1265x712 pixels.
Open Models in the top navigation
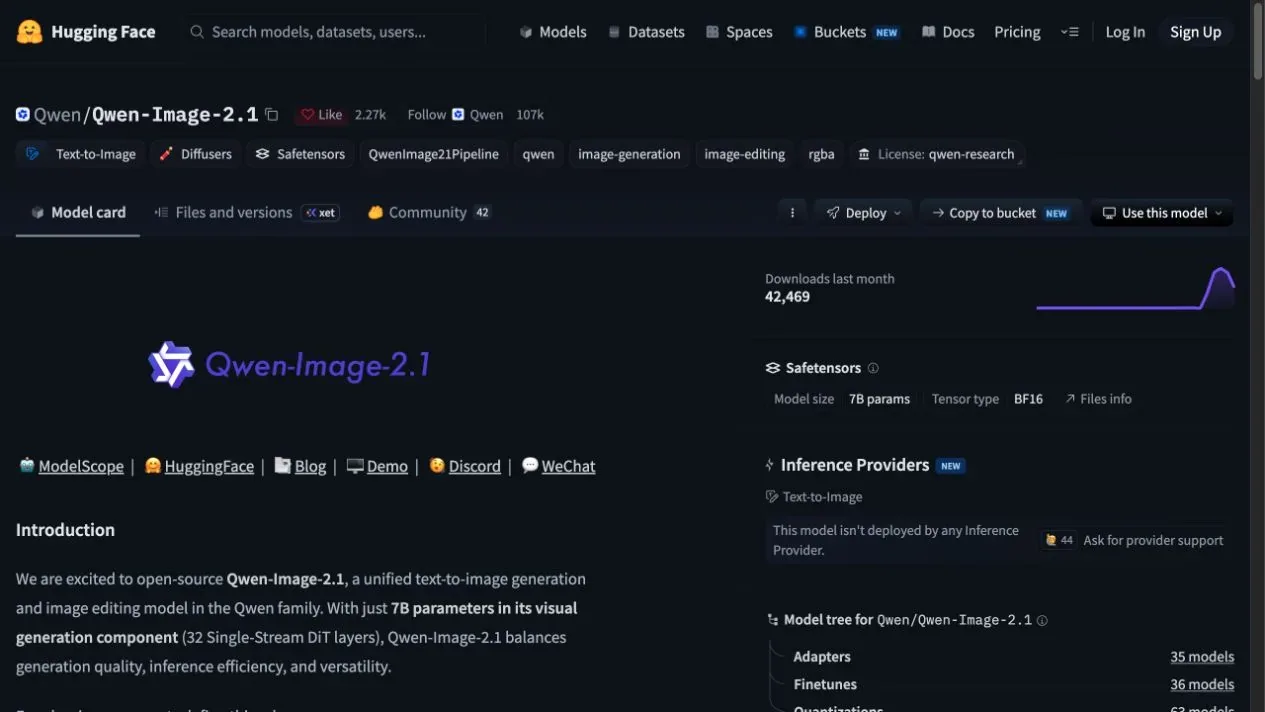(552, 32)
